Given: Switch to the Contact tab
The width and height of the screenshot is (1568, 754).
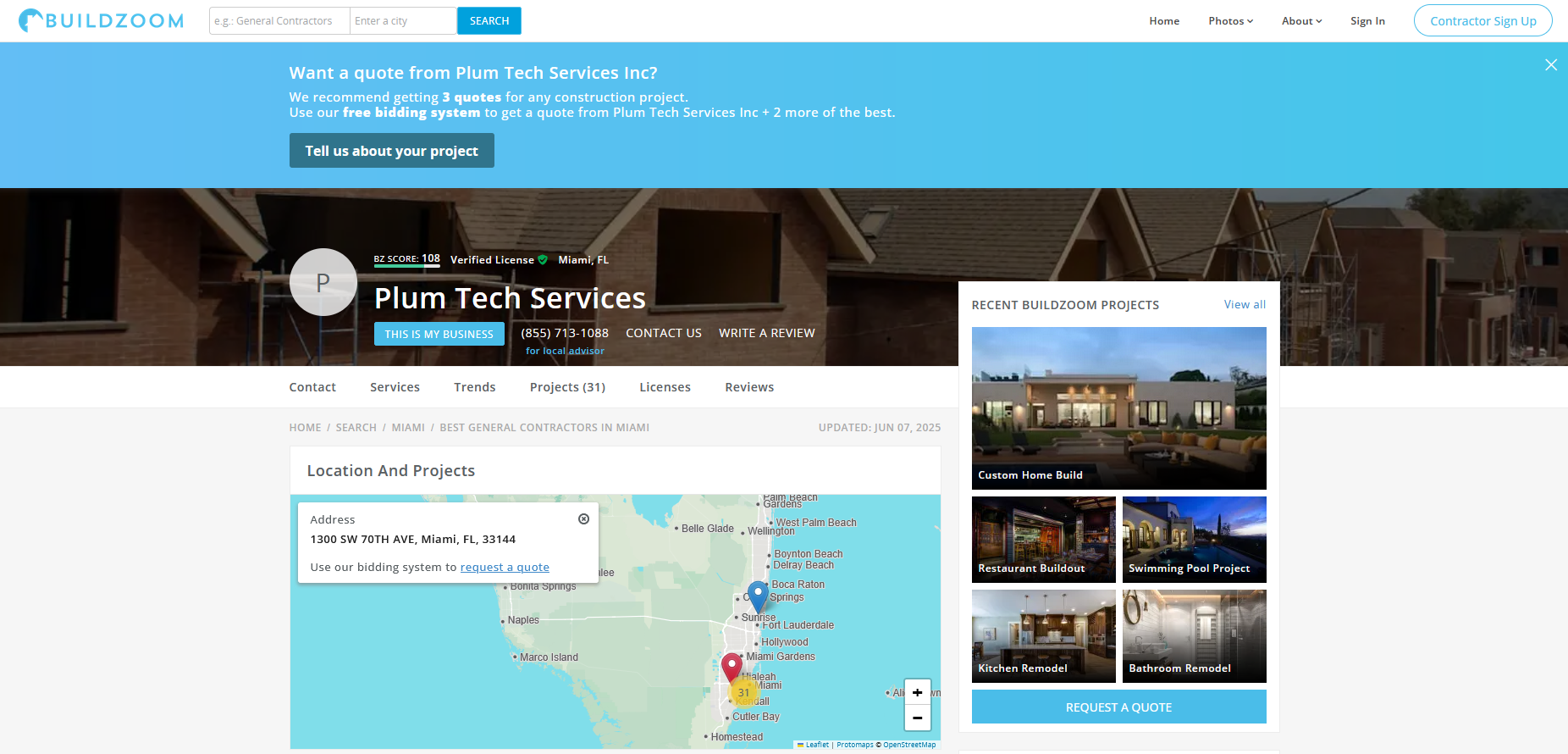Looking at the screenshot, I should (x=312, y=387).
